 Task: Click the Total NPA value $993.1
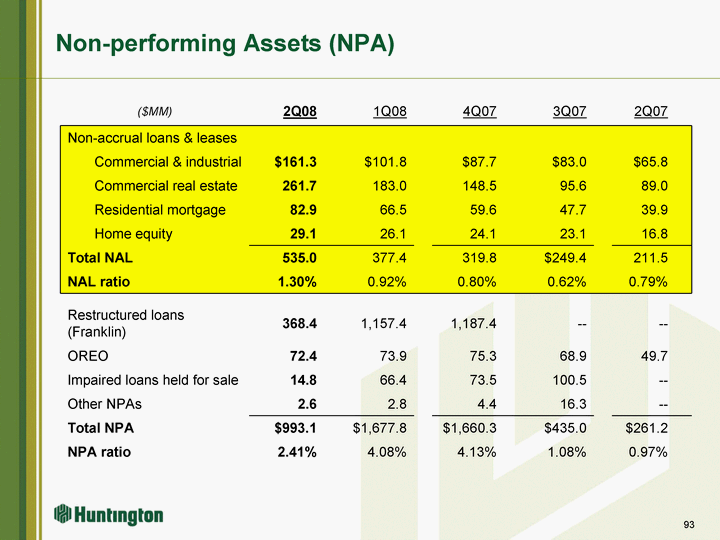[x=295, y=427]
